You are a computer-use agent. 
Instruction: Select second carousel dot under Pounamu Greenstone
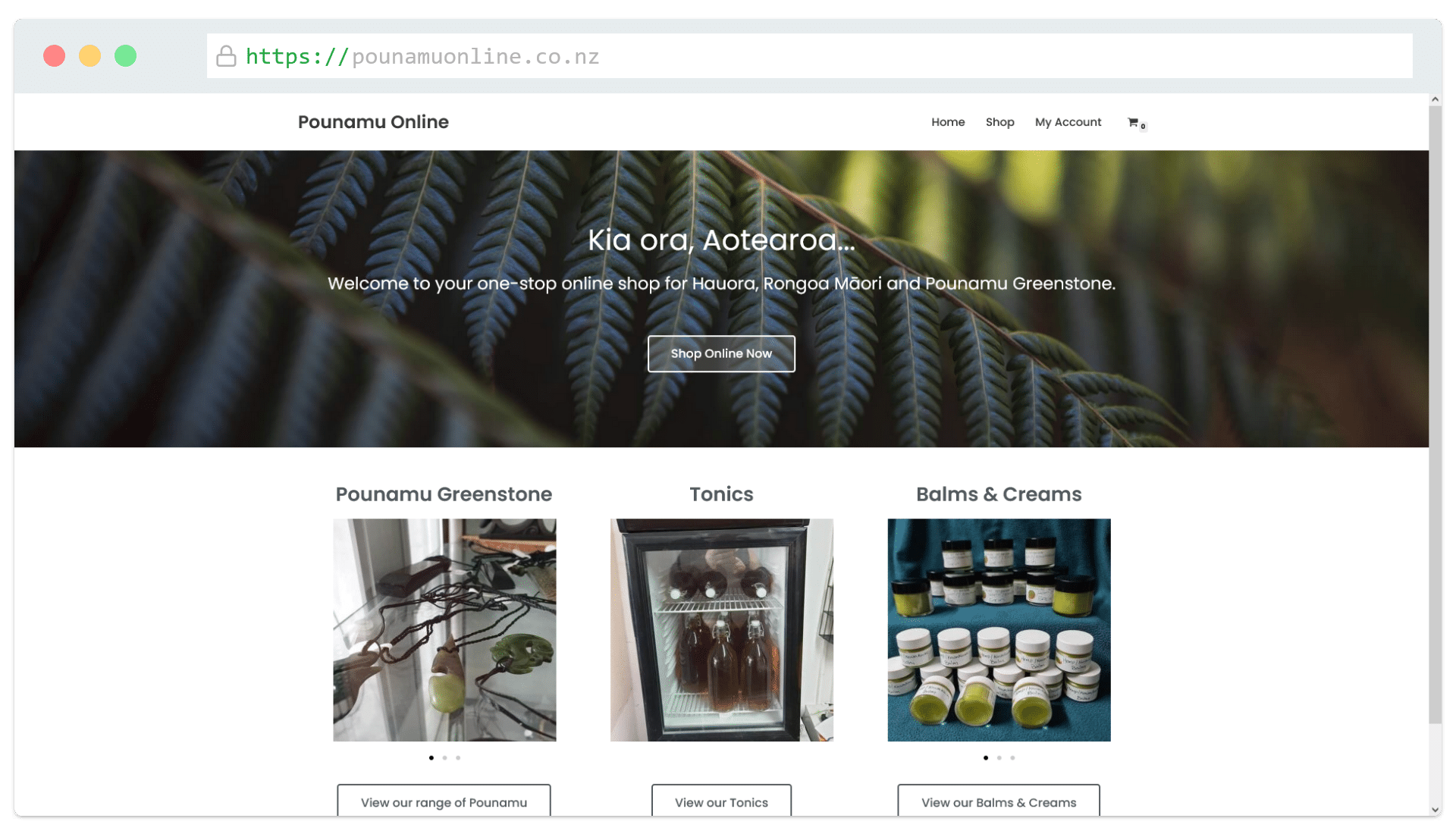444,757
